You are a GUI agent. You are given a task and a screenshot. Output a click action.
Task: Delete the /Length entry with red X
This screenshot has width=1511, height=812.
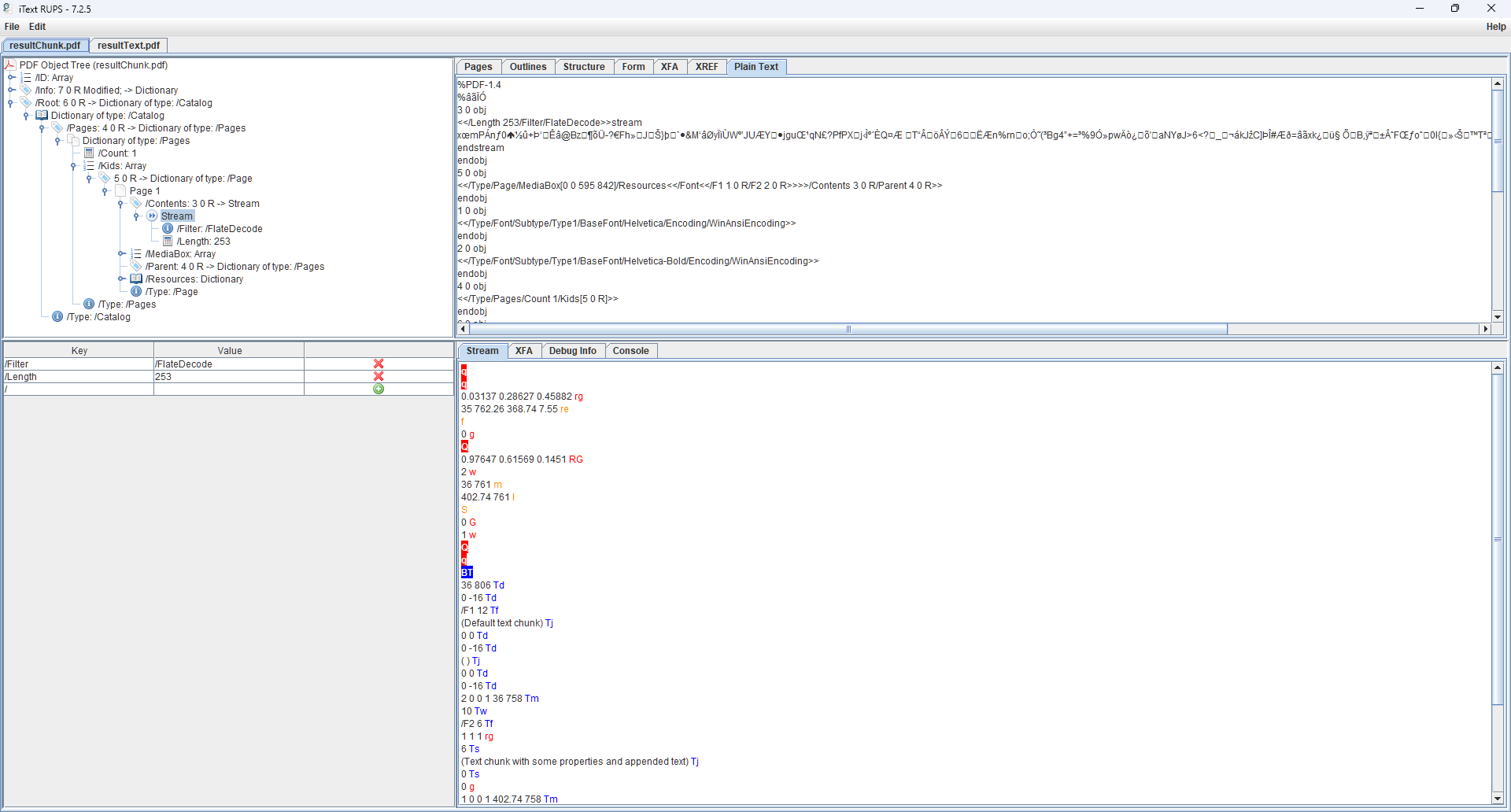[x=379, y=376]
